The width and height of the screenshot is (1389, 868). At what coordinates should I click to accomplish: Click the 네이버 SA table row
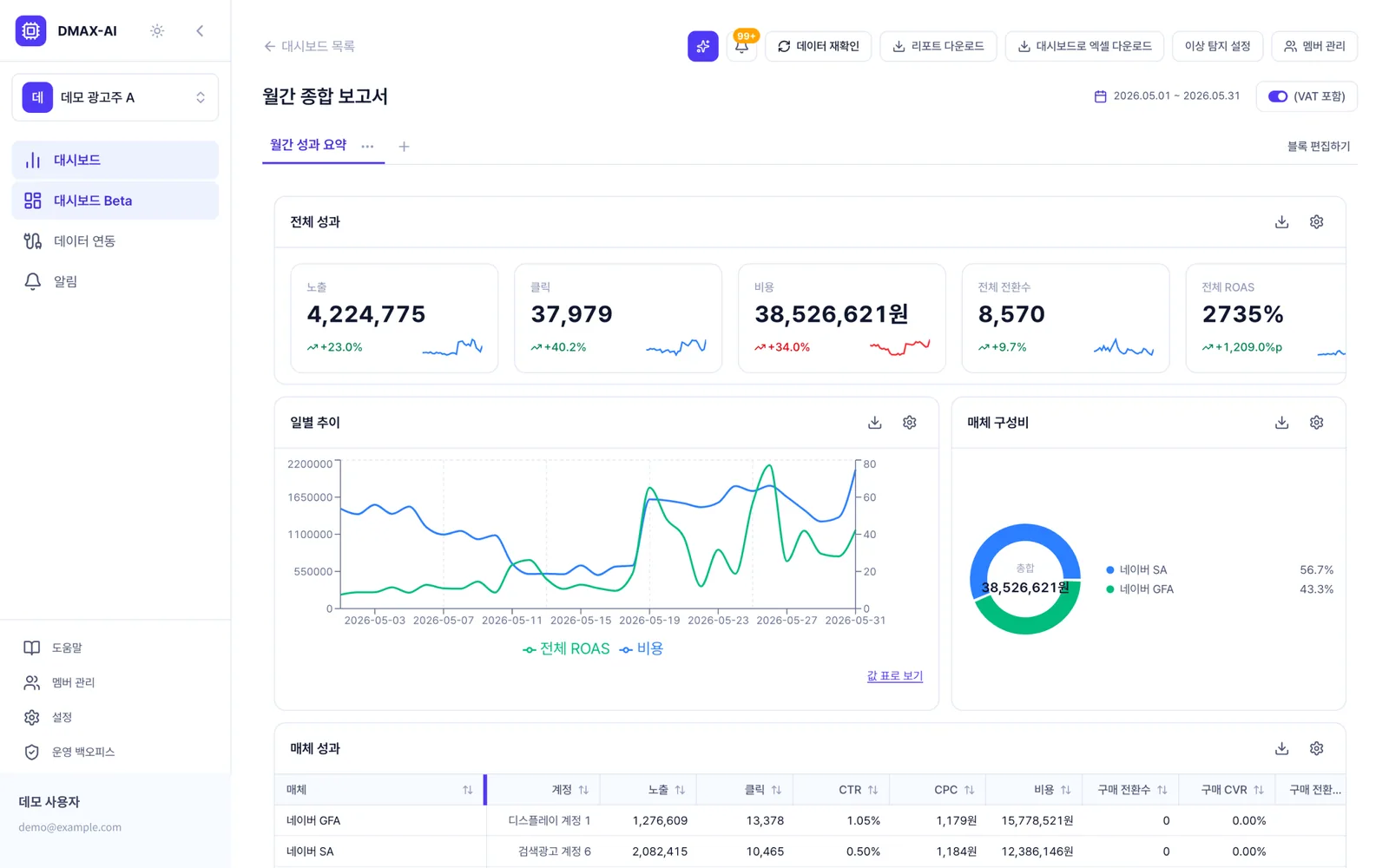pos(810,852)
